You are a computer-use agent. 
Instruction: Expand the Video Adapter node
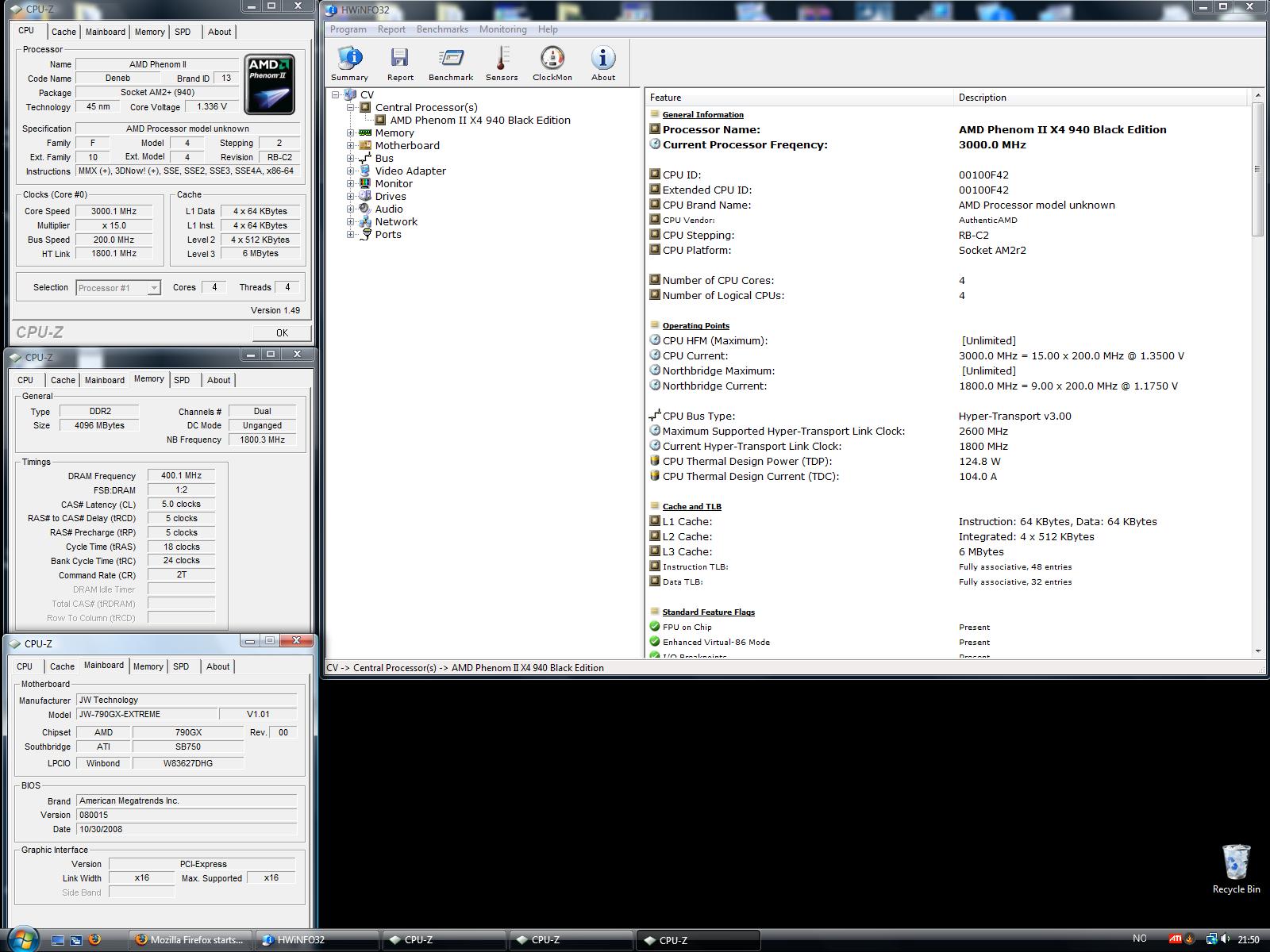click(351, 171)
